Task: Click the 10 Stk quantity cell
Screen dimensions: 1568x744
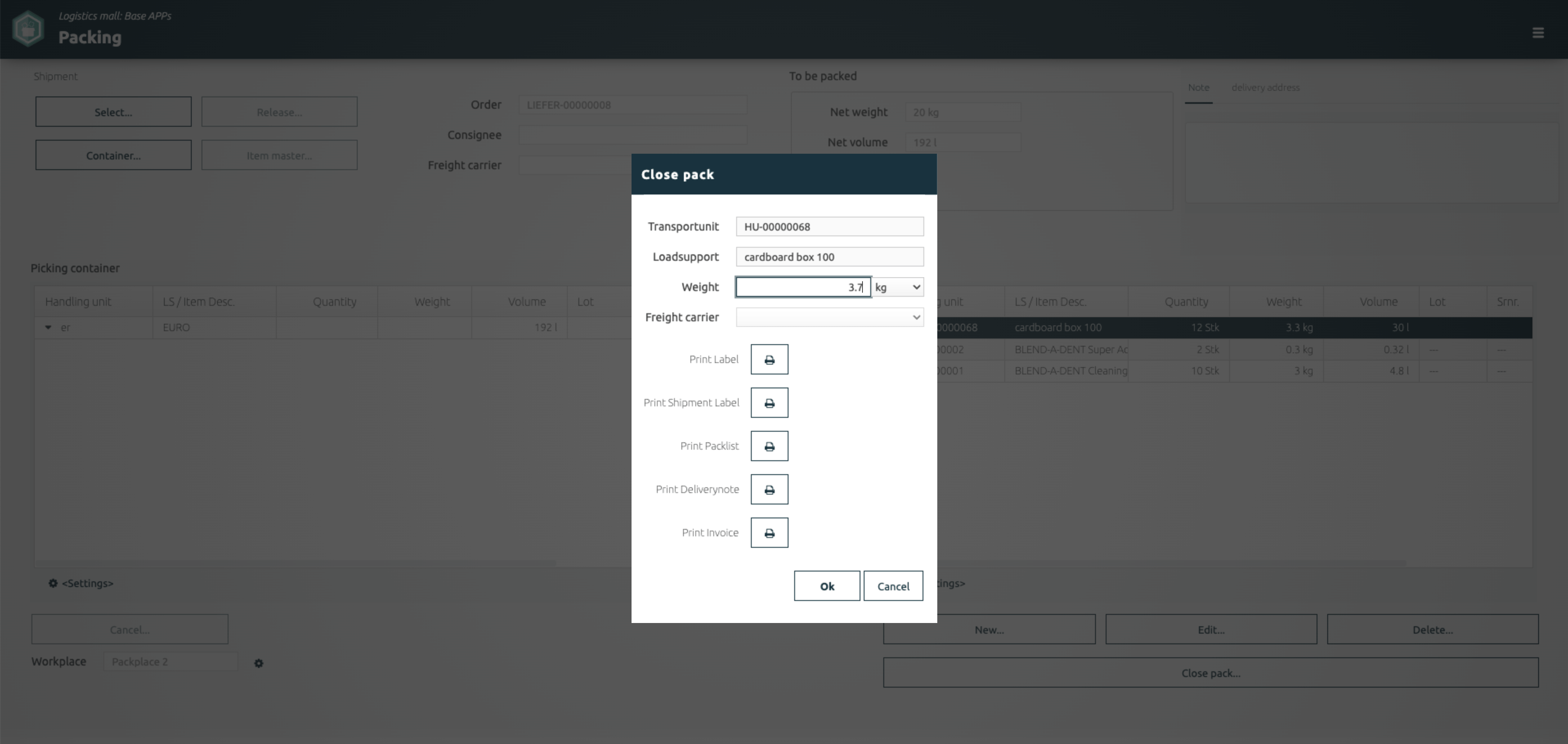Action: (1178, 371)
